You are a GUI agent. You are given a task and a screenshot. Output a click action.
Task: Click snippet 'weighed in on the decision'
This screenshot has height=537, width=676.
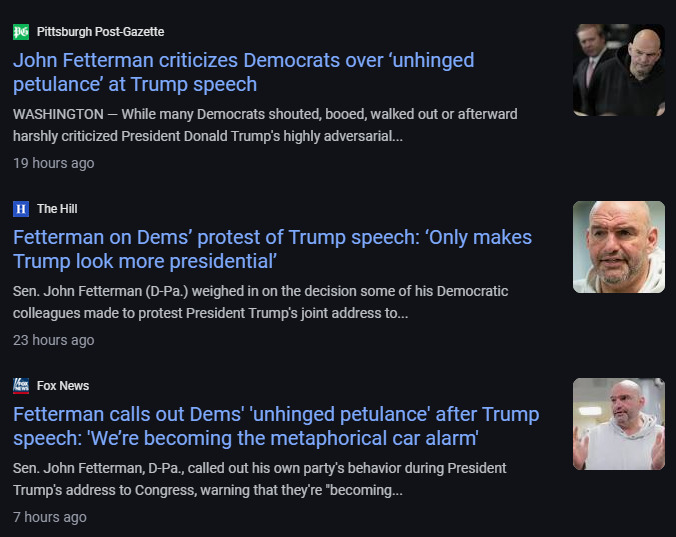coord(260,302)
